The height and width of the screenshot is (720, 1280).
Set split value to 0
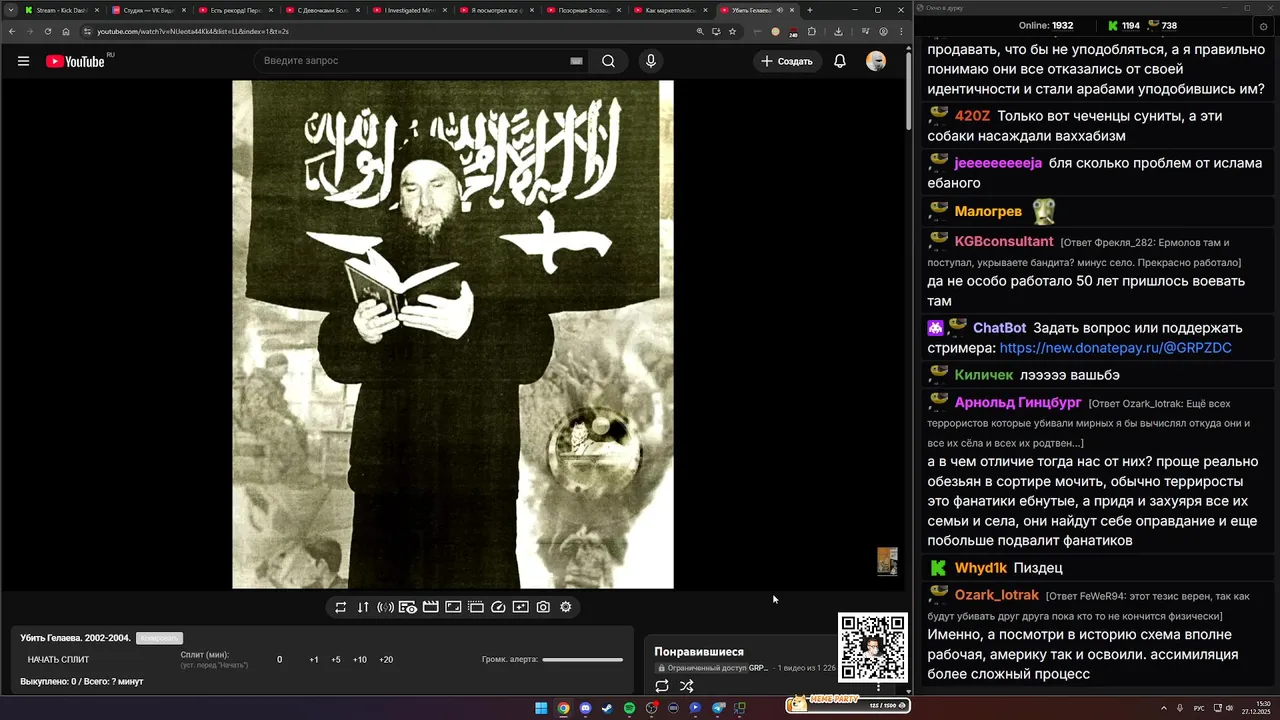(x=280, y=660)
